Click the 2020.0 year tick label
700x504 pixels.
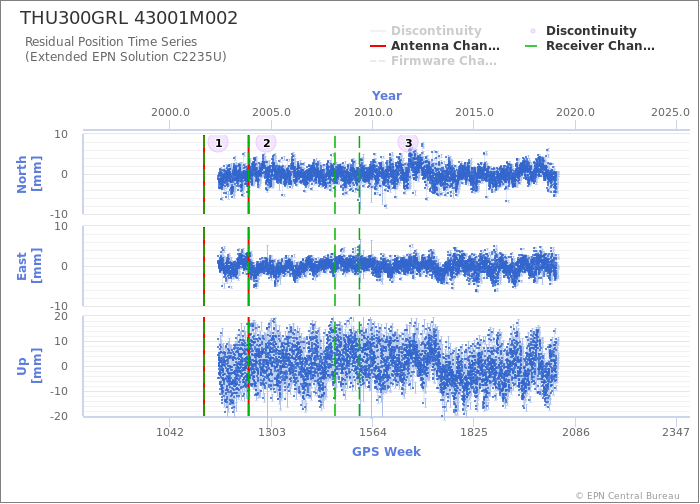pyautogui.click(x=575, y=112)
